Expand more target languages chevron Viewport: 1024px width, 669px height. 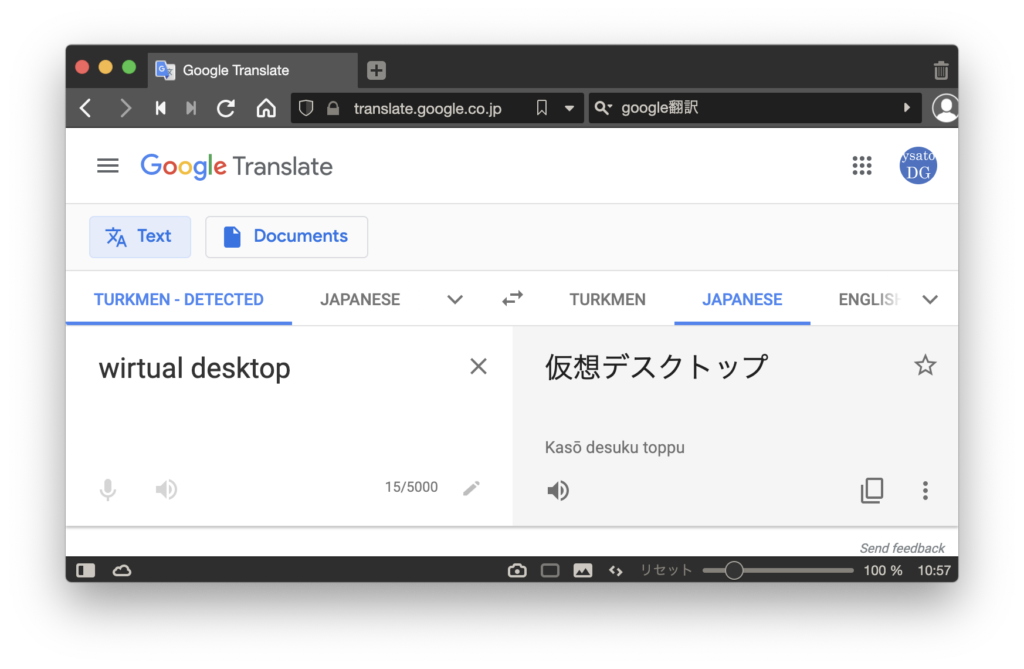pos(930,299)
